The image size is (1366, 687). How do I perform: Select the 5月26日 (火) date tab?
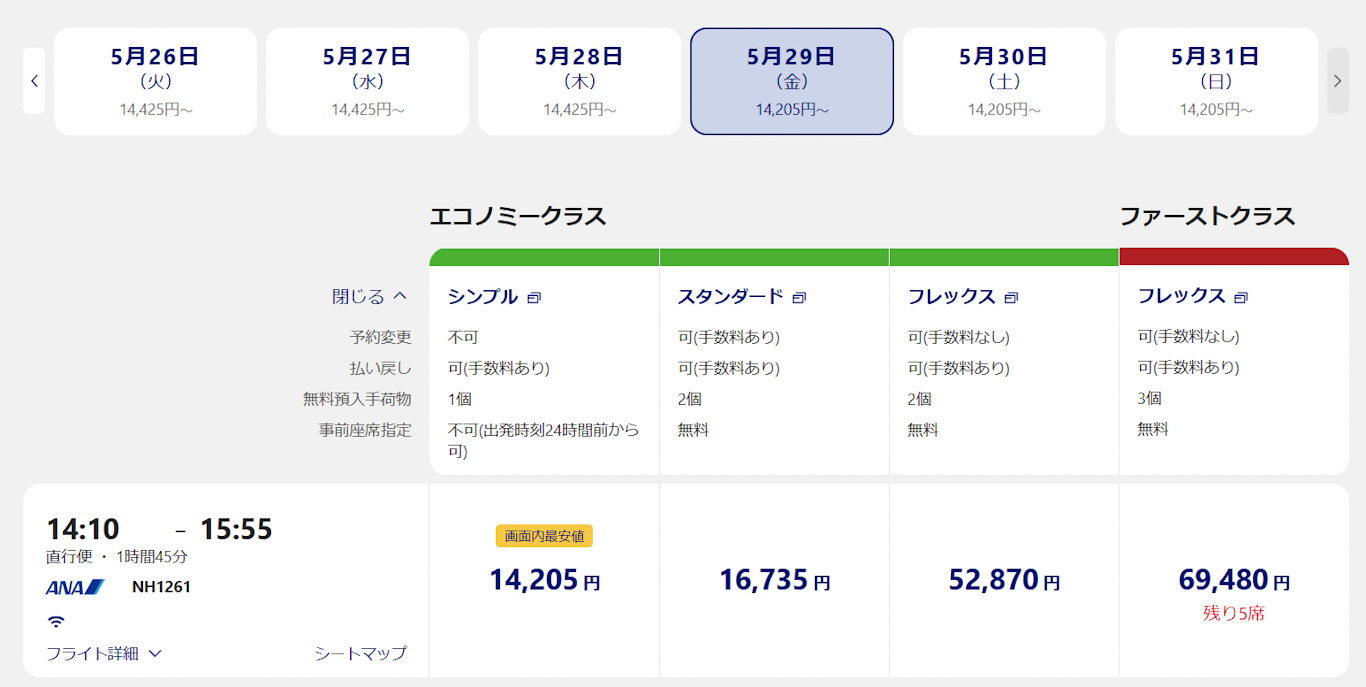tap(155, 81)
